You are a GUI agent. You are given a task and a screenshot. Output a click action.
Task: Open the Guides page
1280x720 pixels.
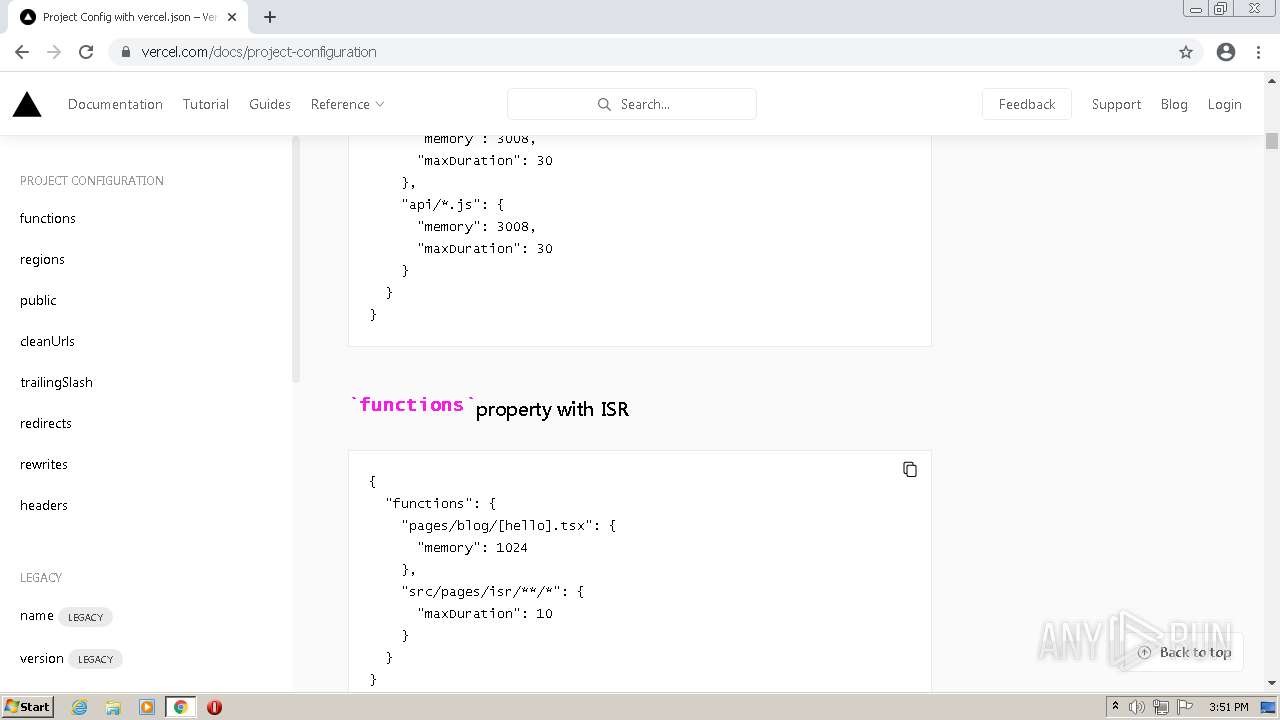(270, 104)
